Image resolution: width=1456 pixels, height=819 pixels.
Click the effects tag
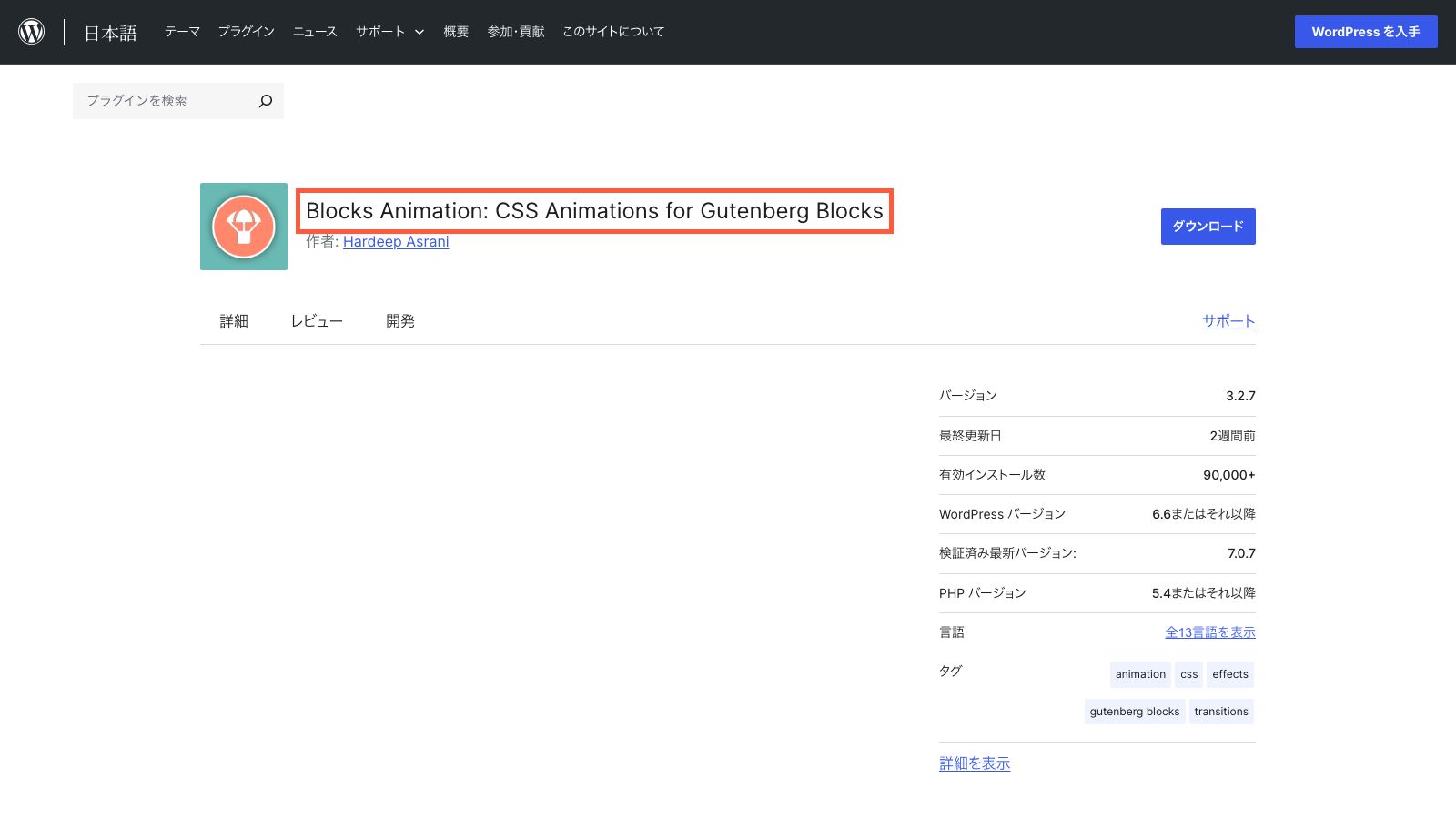1230,674
